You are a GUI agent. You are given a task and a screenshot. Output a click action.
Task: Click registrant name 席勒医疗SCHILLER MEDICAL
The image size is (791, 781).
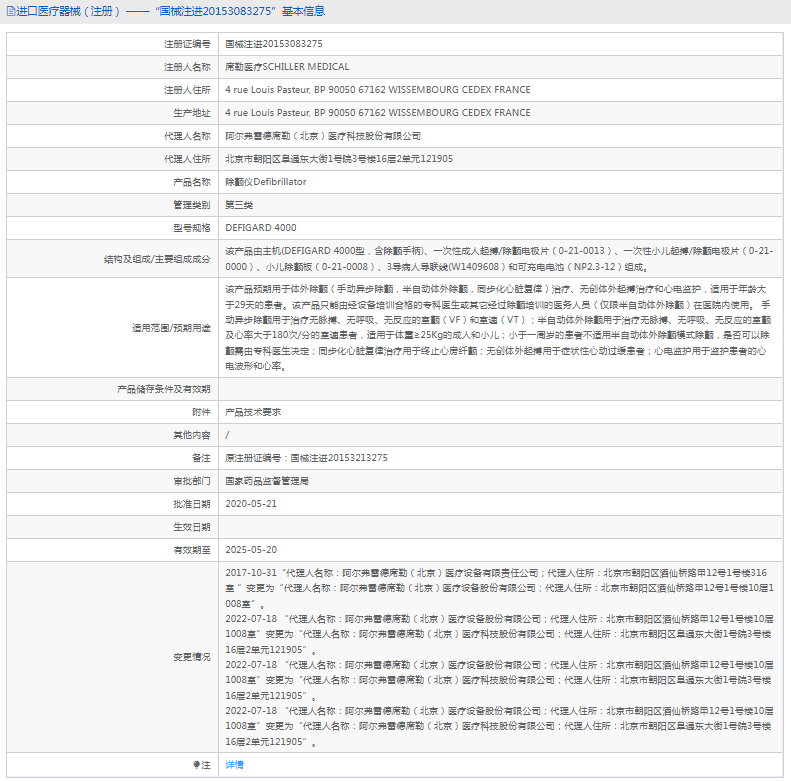pos(287,67)
